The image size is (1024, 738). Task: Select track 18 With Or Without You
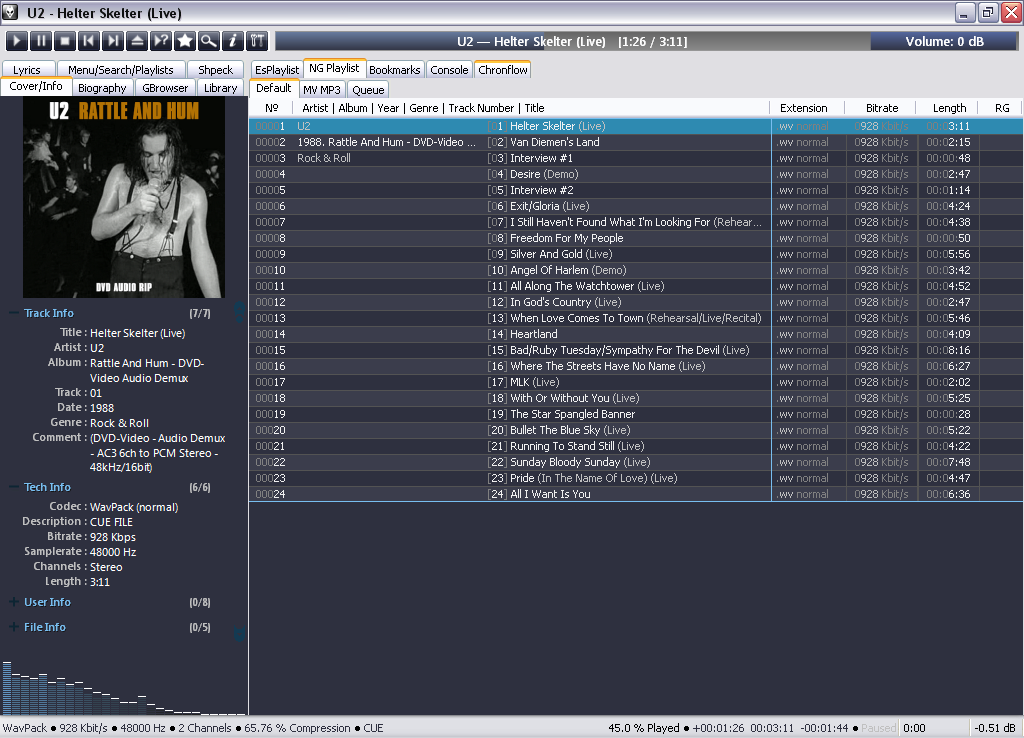click(635, 398)
